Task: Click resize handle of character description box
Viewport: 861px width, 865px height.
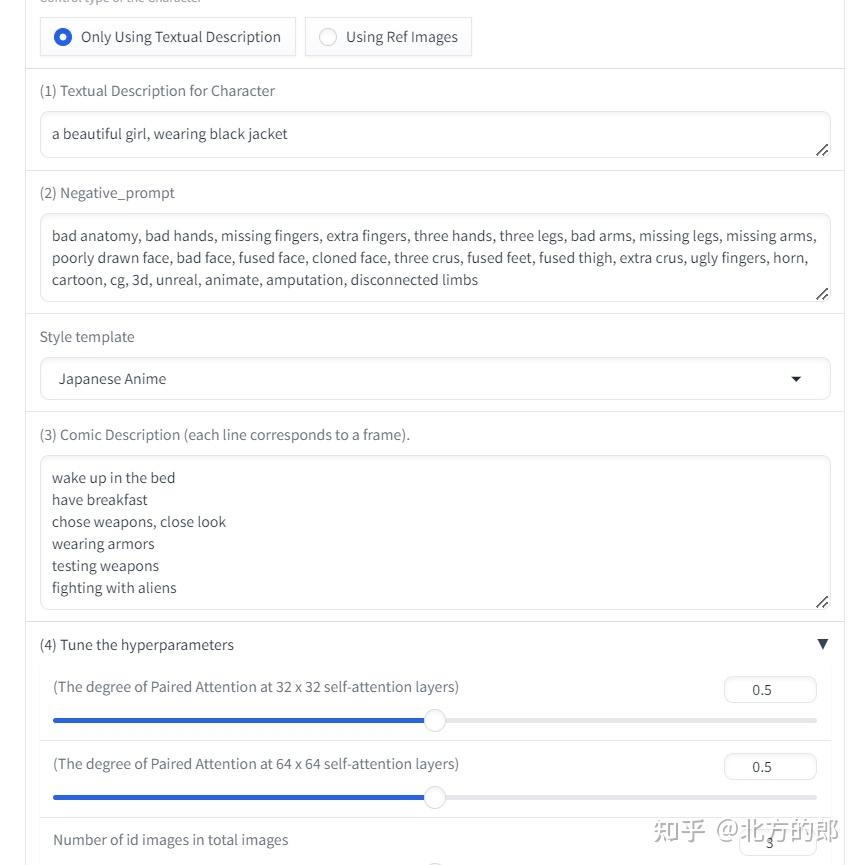Action: [x=821, y=150]
